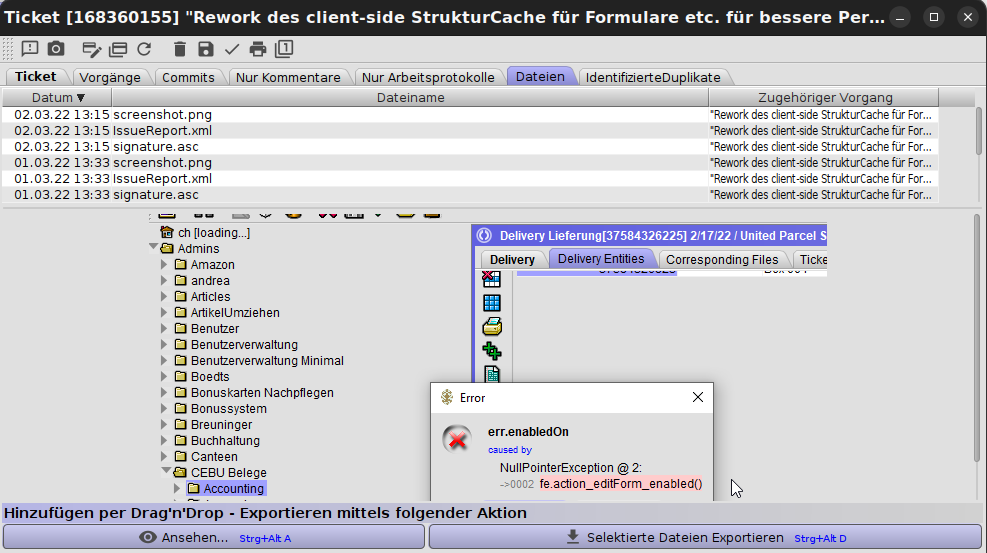This screenshot has height=553, width=987.
Task: Click the checkmark toolbar icon
Action: (232, 49)
